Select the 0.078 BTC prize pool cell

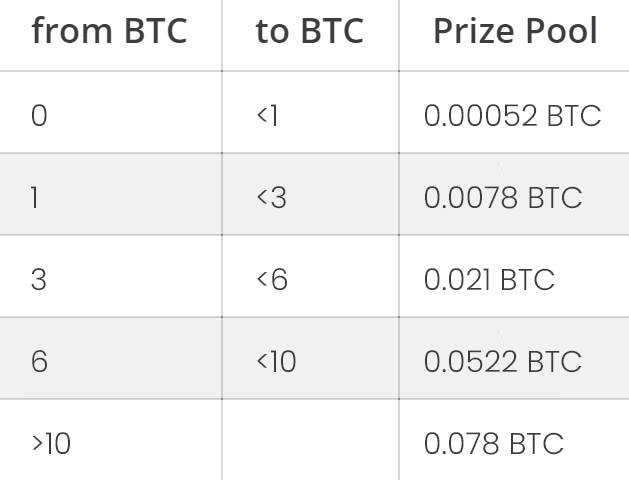pyautogui.click(x=514, y=440)
